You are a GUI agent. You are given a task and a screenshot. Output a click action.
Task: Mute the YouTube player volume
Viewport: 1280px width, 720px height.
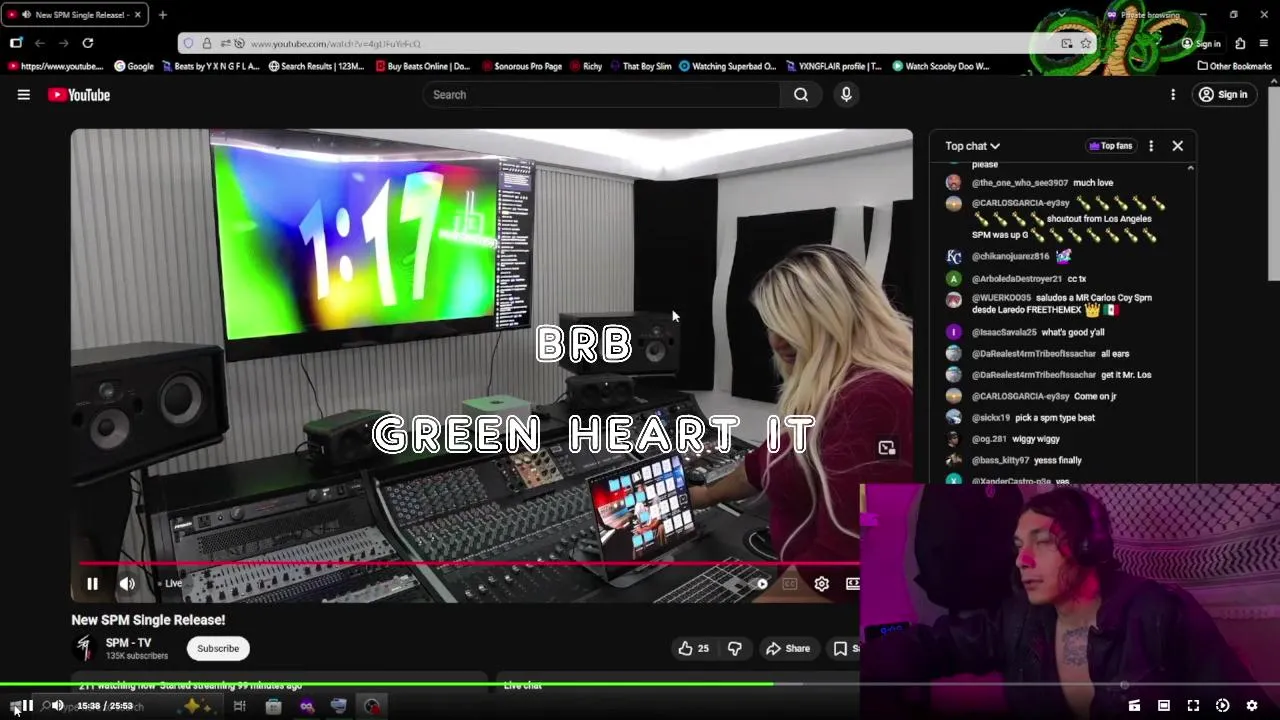pos(127,584)
